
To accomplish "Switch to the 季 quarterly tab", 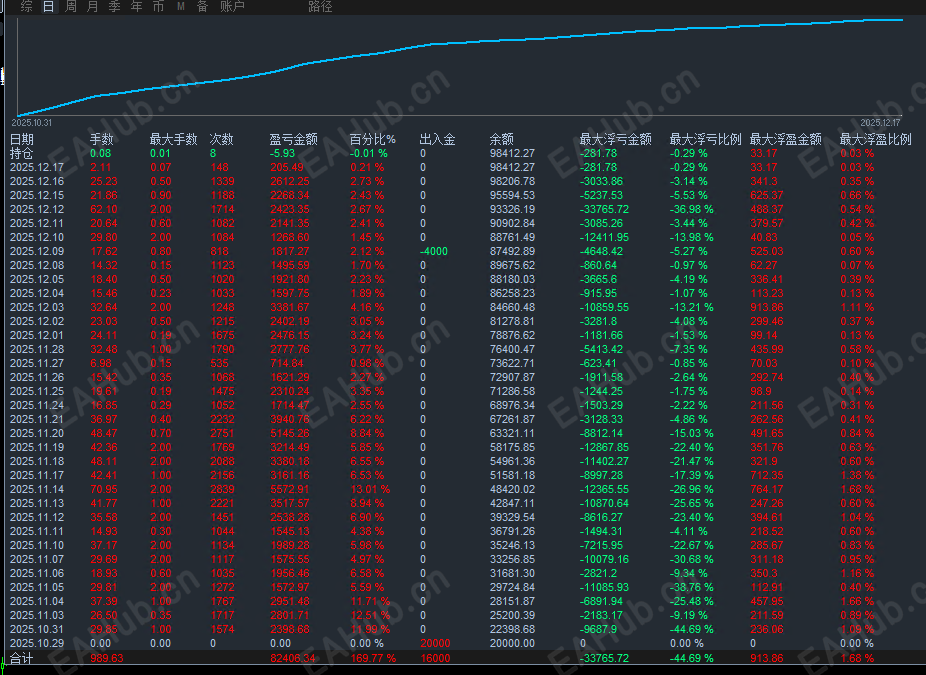I will (115, 6).
